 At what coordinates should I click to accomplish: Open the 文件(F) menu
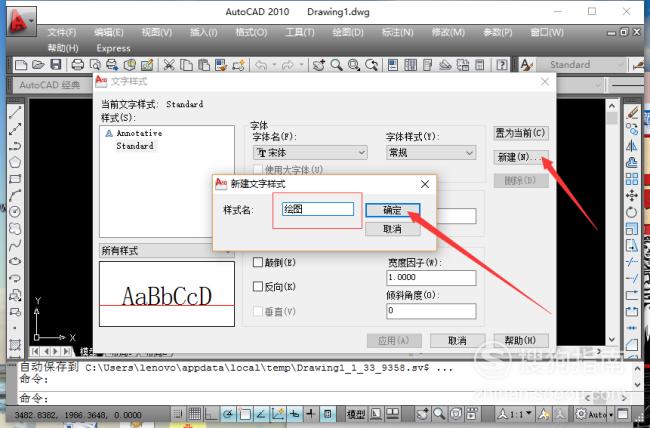[x=62, y=32]
